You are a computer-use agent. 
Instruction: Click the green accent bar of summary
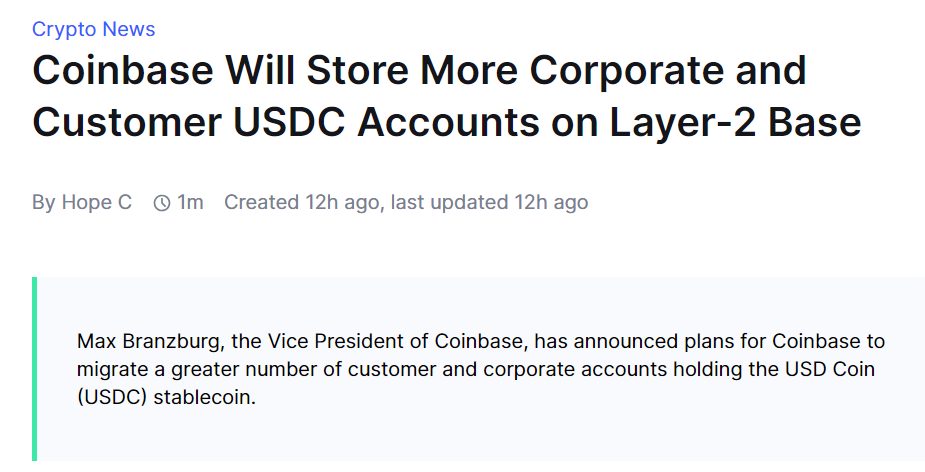point(35,368)
